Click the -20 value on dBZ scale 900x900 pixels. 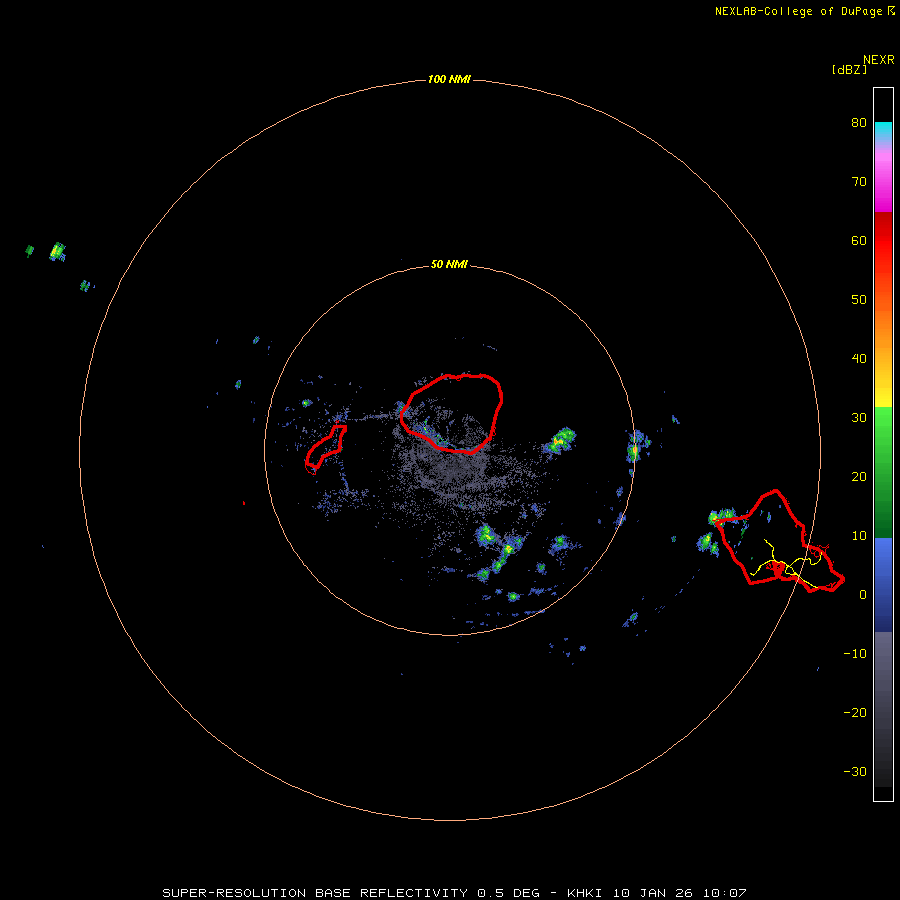point(855,713)
